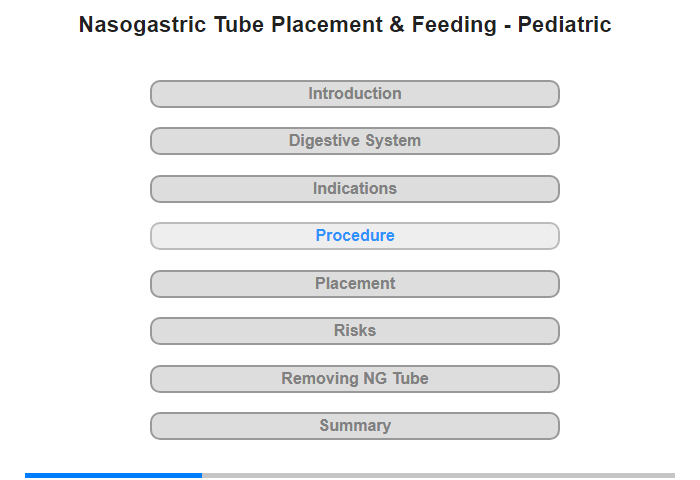Click the Summary label at list bottom
The image size is (700, 480).
click(355, 426)
